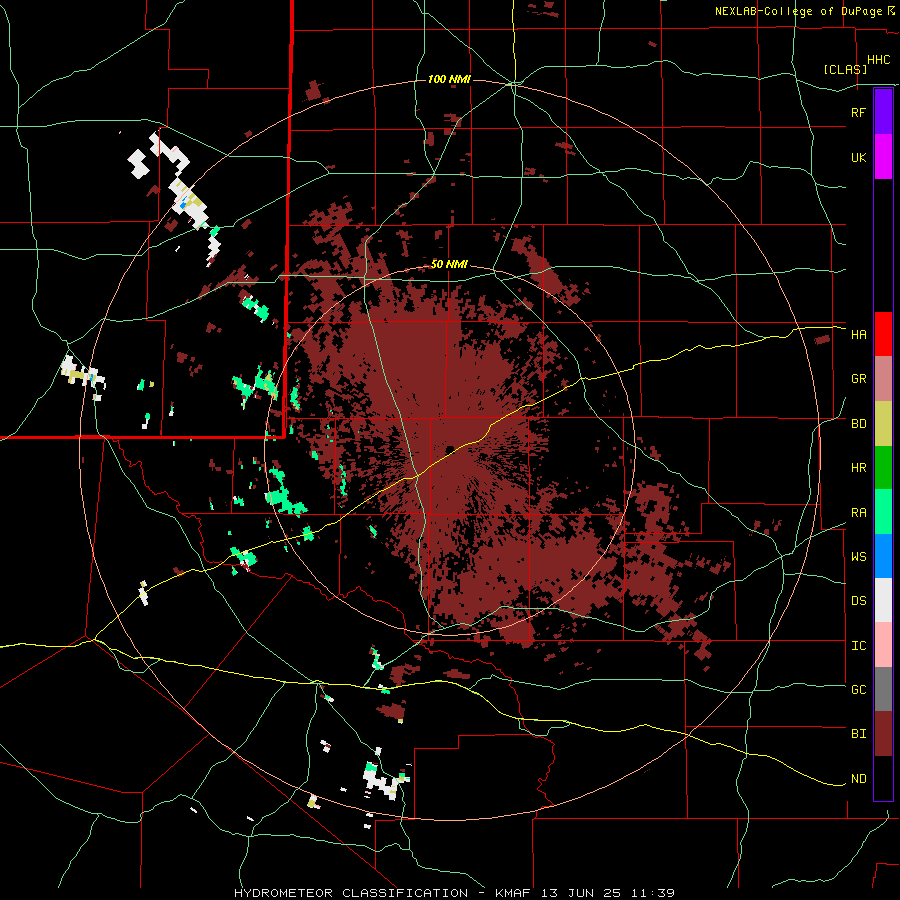Click the brown BI legend swatch
Screen dimensions: 900x900
pos(883,734)
